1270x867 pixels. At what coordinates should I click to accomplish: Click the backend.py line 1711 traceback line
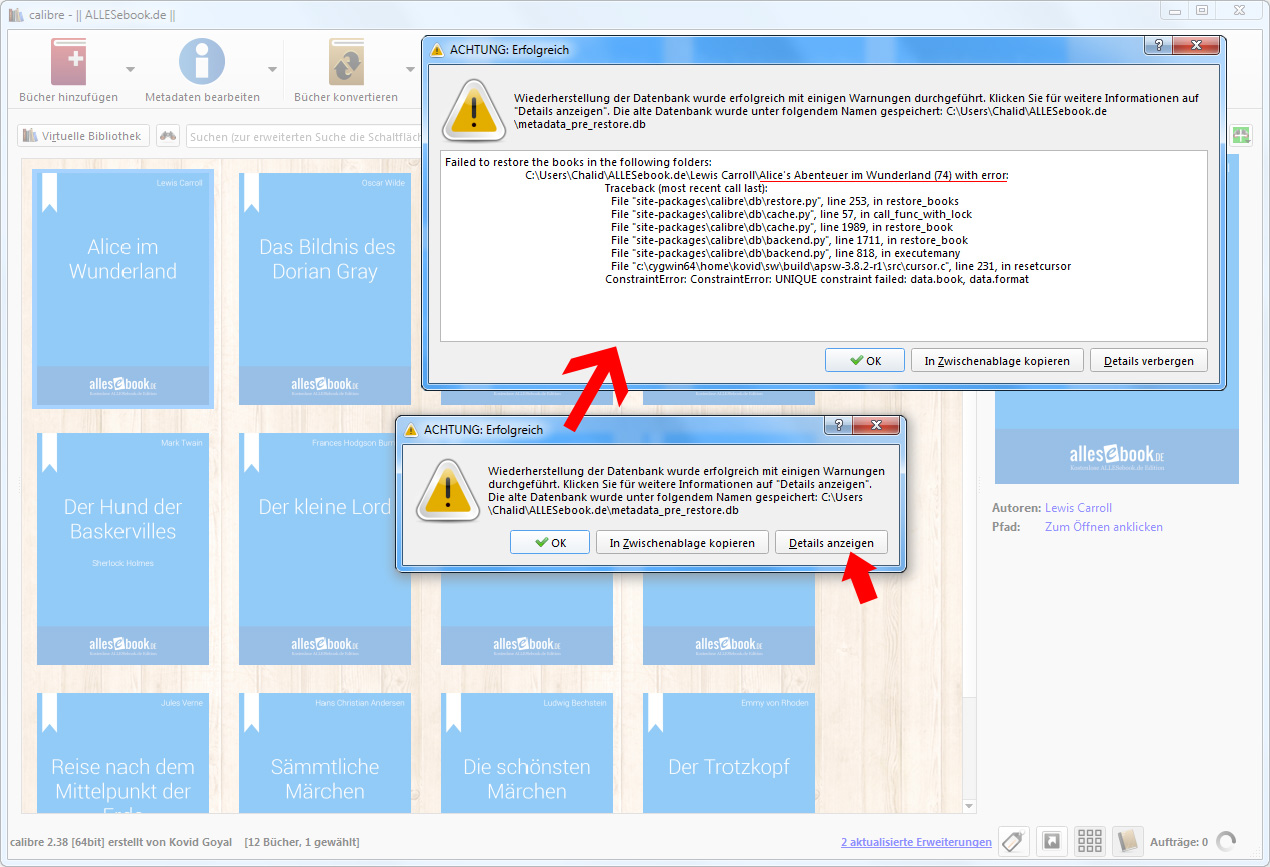[789, 240]
